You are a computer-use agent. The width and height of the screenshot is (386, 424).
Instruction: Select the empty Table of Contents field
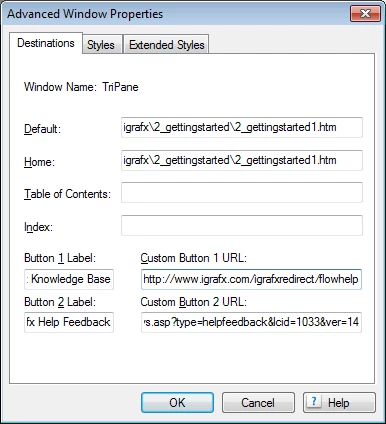click(242, 192)
